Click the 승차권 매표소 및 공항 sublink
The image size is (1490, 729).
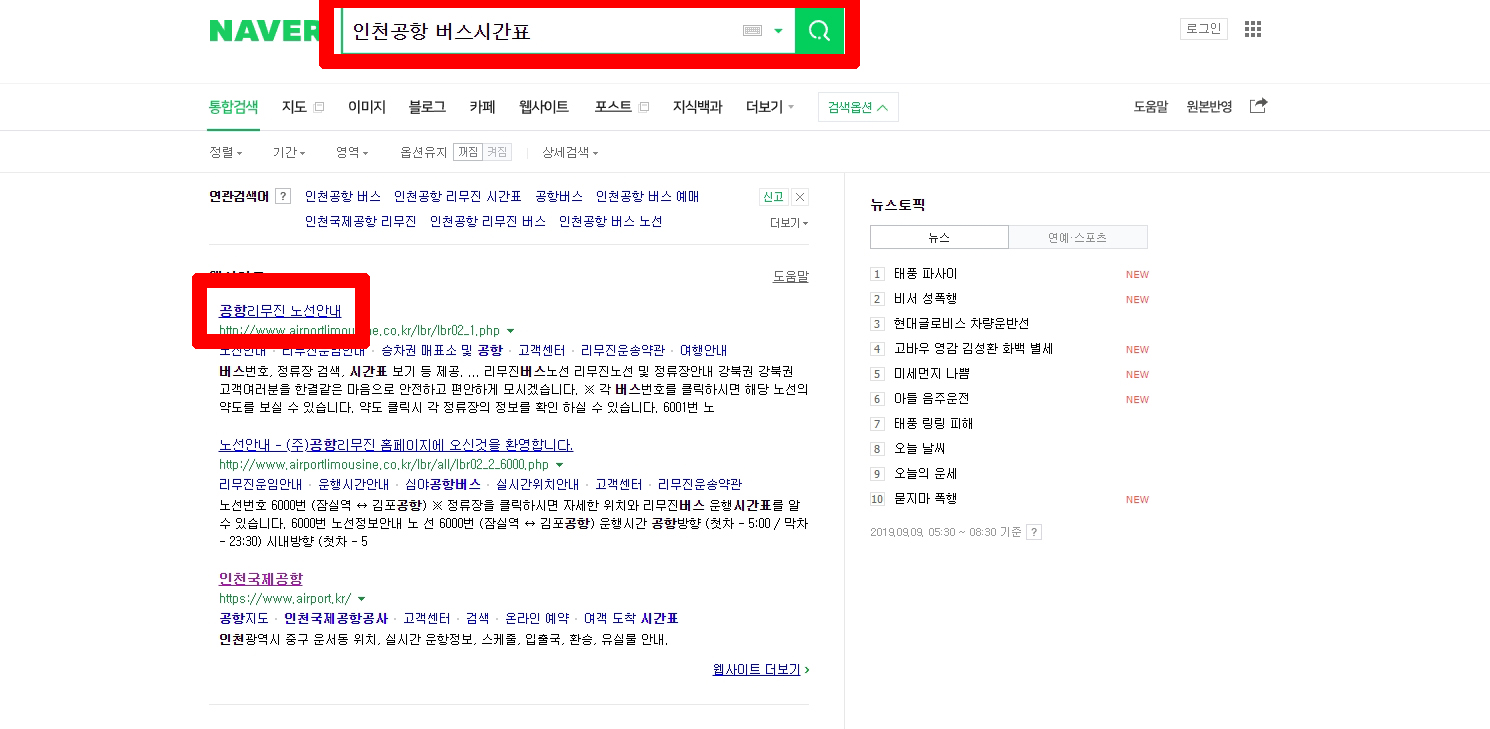click(441, 350)
